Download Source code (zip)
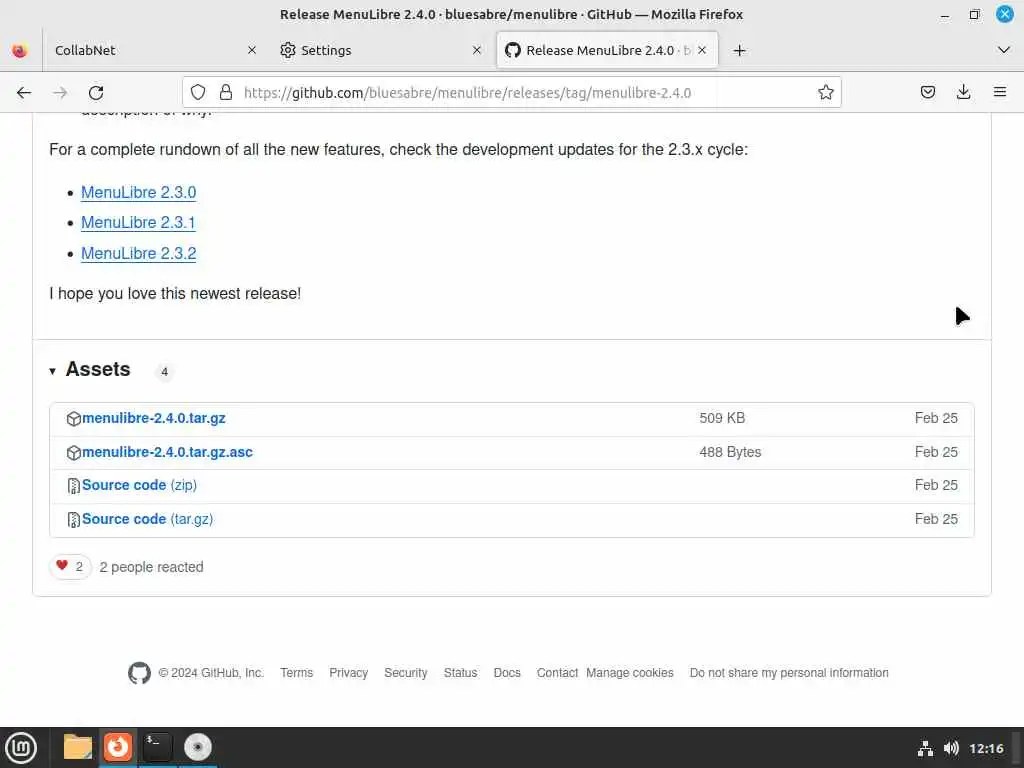Screen dimensions: 1024x768 pos(139,485)
